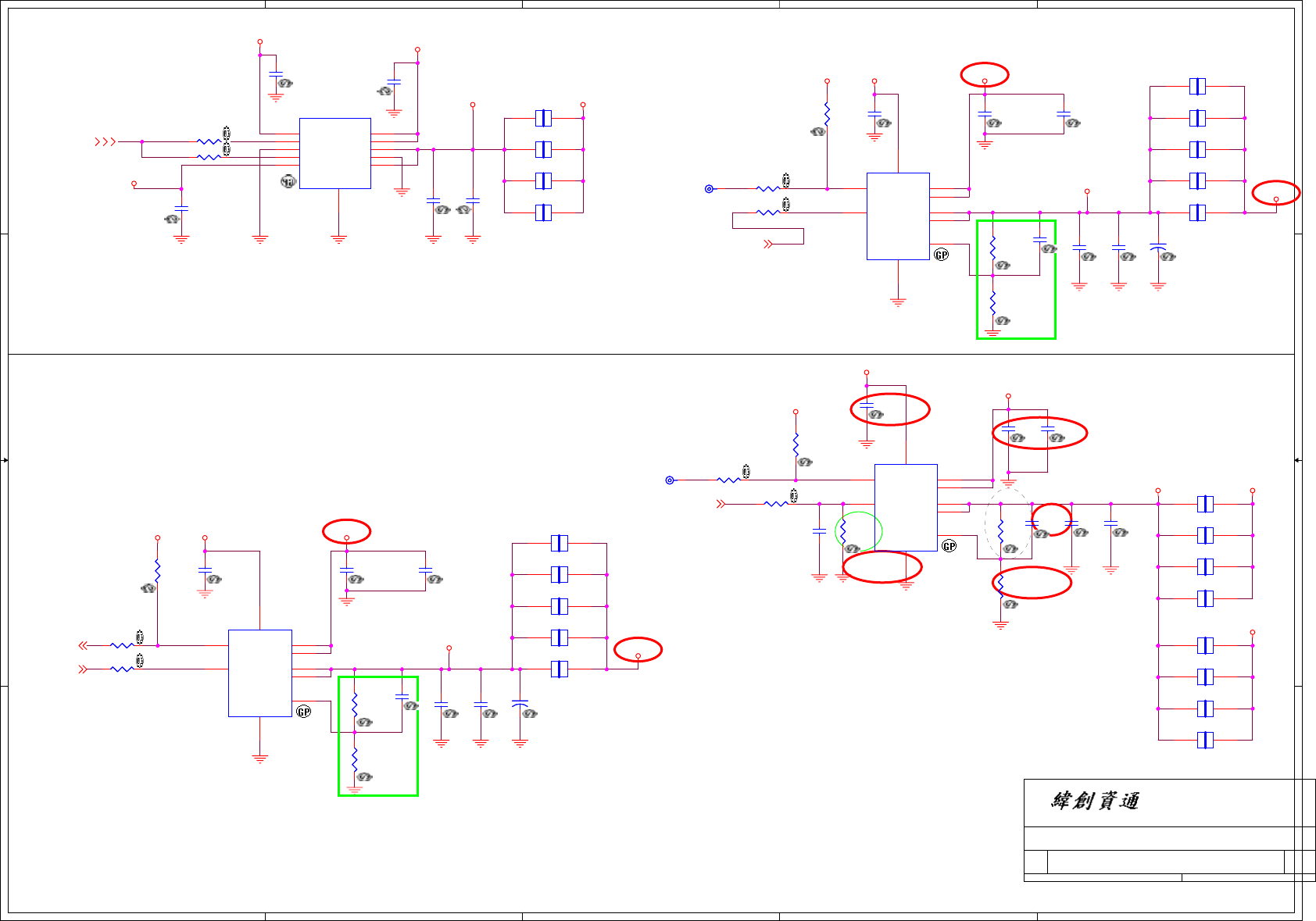Click the GP marker beside the top-right IC
The height and width of the screenshot is (921, 1316).
point(942,255)
